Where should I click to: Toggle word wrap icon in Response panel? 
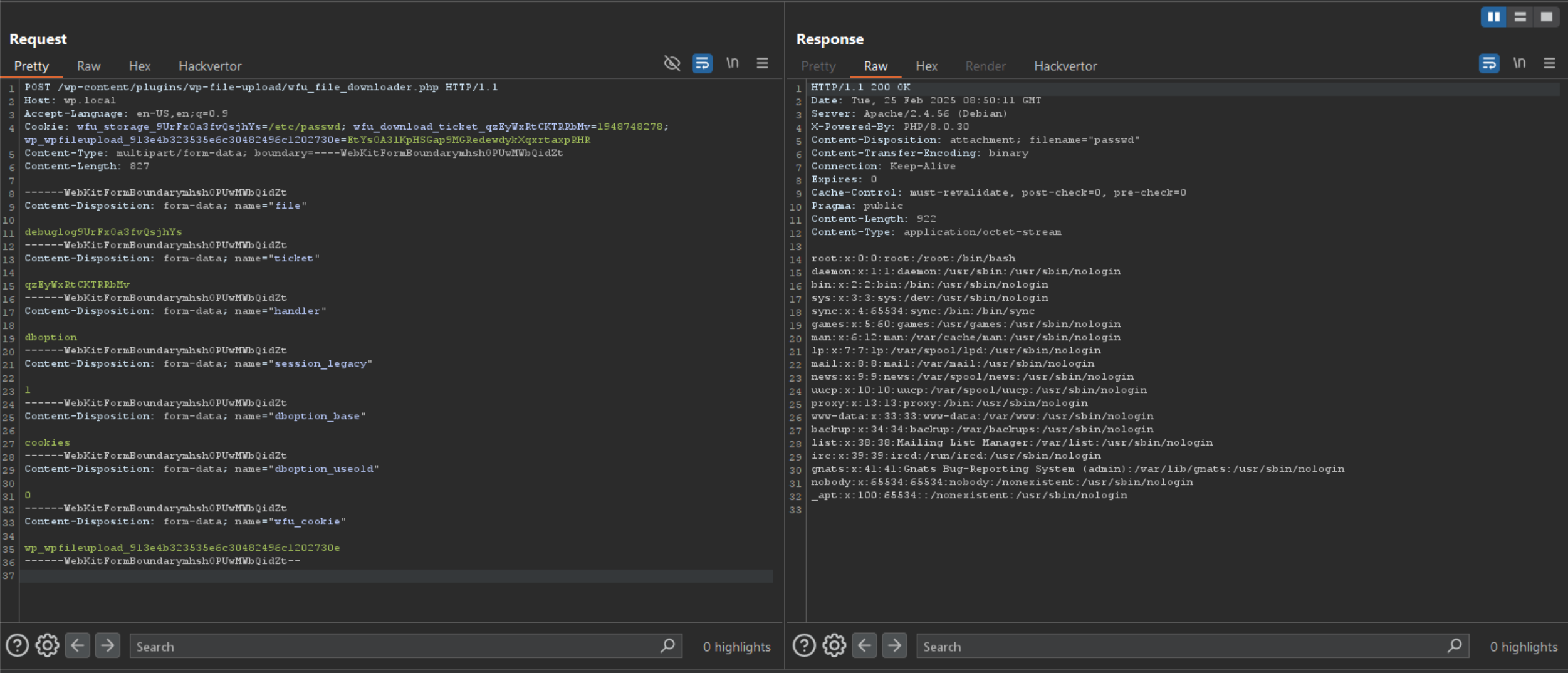tap(1489, 63)
